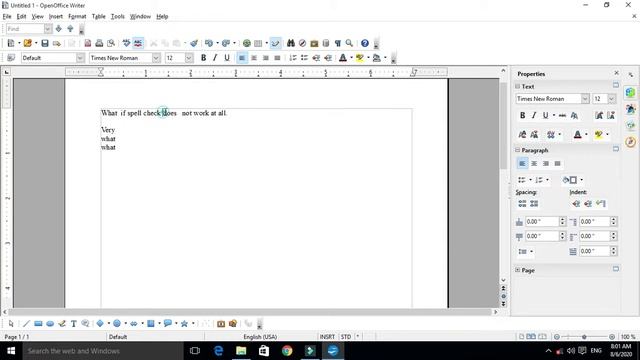Click the Hyperlink icon in toolbar
The image size is (640, 360).
(x=247, y=43)
